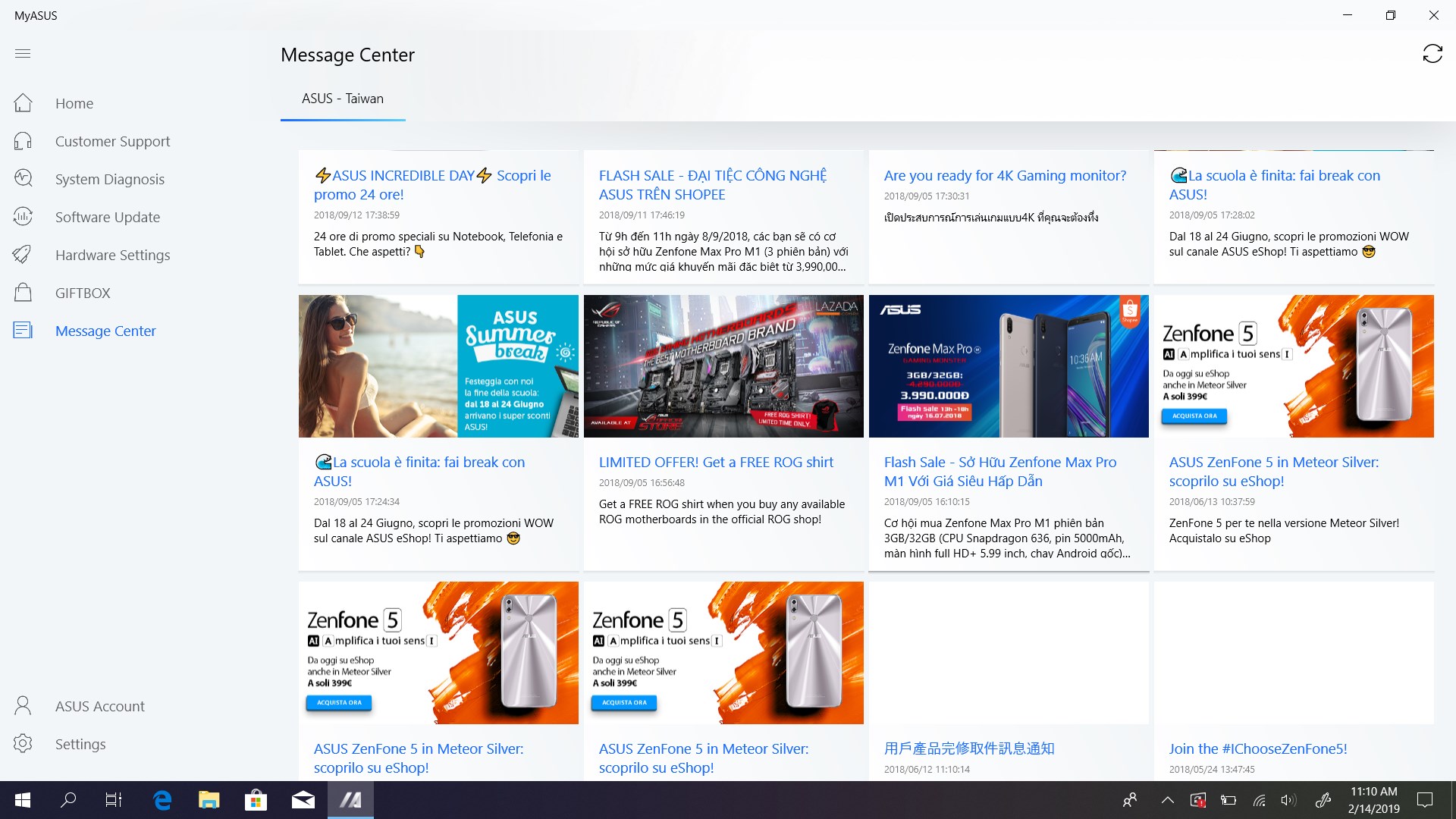Open the GIFTBOX bag icon

23,293
